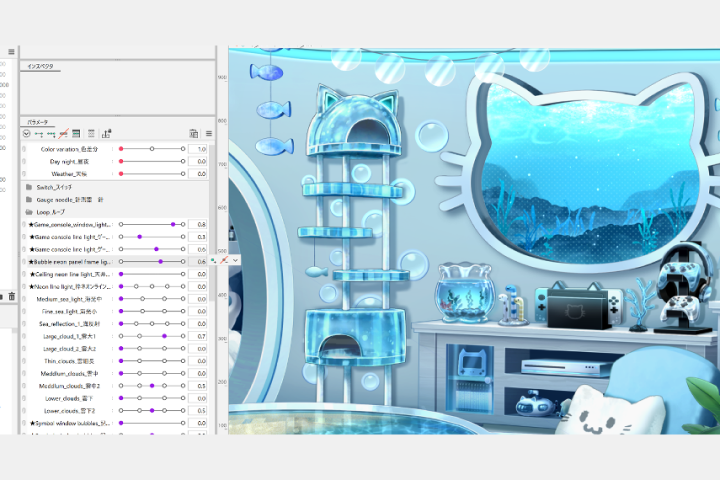This screenshot has width=720, height=480.
Task: Click the clipboard icon in parameter toolbar
Action: pyautogui.click(x=194, y=134)
